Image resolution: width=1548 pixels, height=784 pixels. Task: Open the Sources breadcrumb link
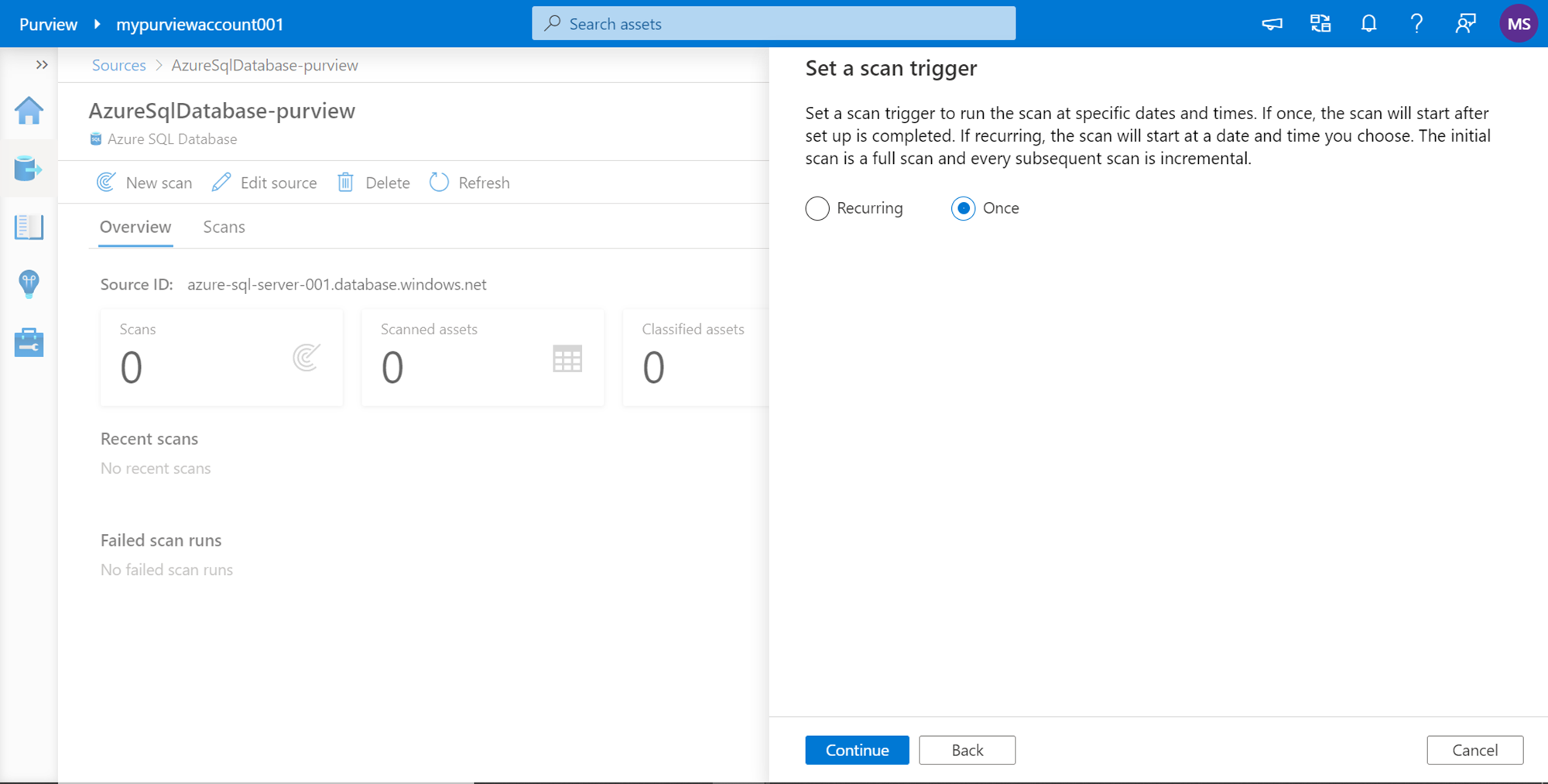pyautogui.click(x=118, y=65)
